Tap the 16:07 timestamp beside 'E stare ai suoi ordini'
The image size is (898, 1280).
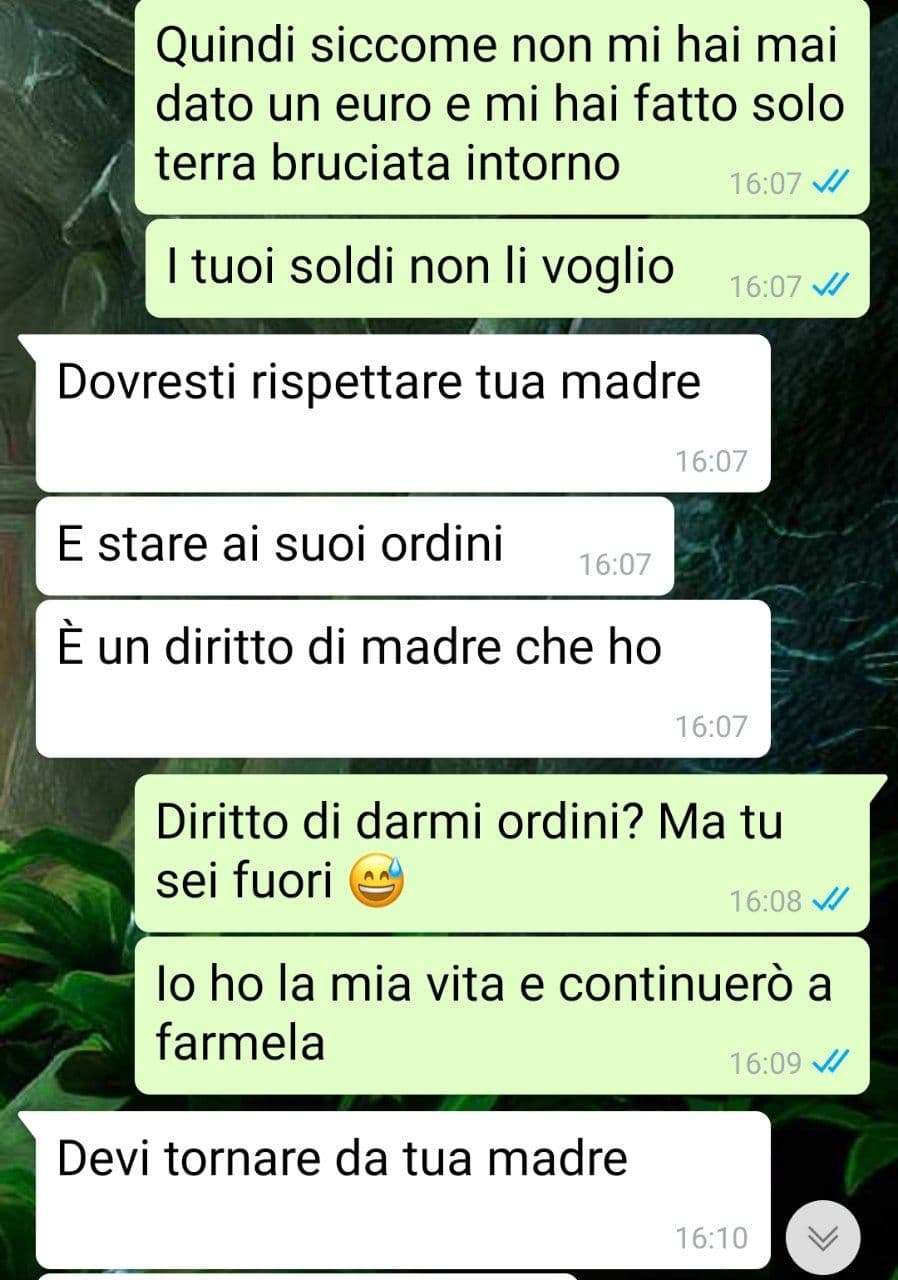[615, 565]
